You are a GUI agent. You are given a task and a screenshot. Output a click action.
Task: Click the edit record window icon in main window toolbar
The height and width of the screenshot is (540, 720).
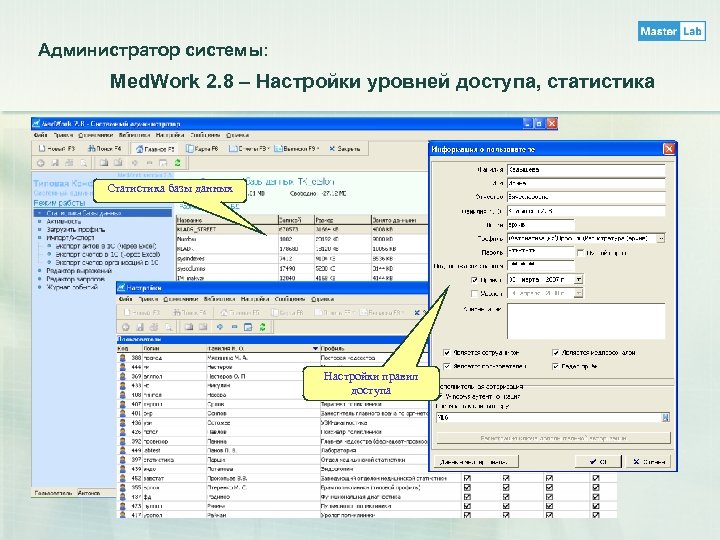click(163, 163)
